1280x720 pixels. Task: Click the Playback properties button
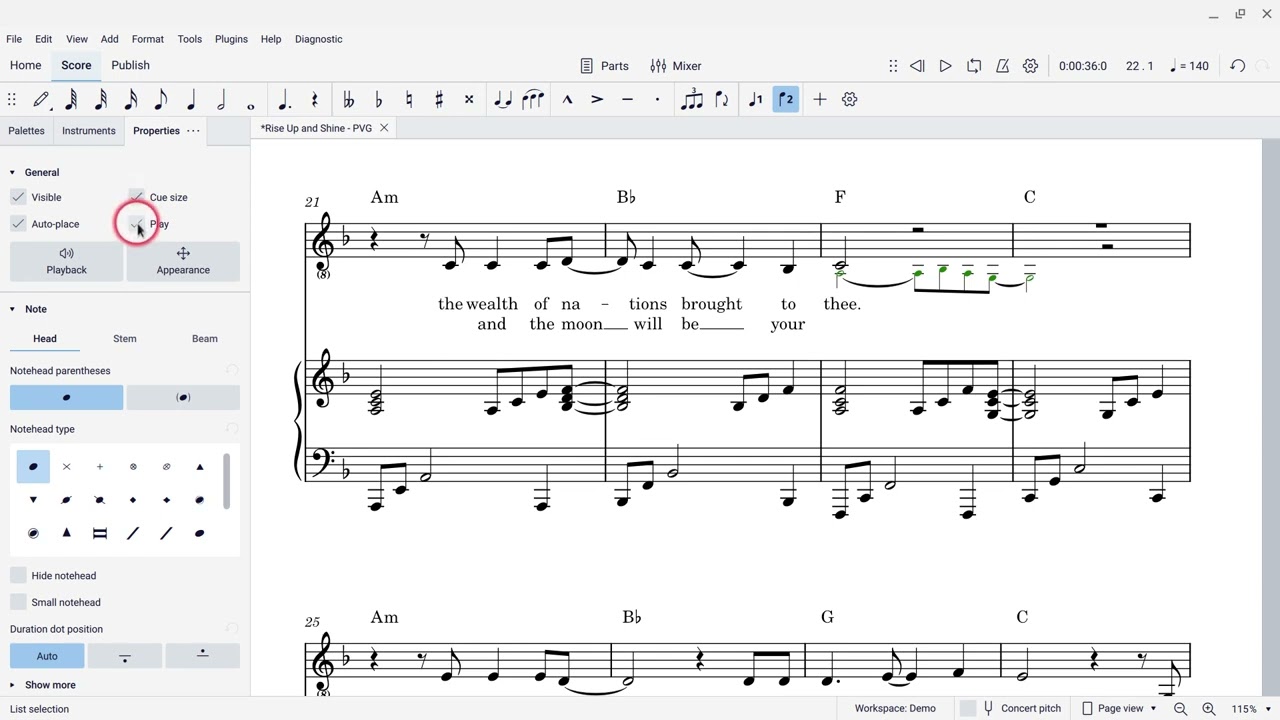coord(66,261)
